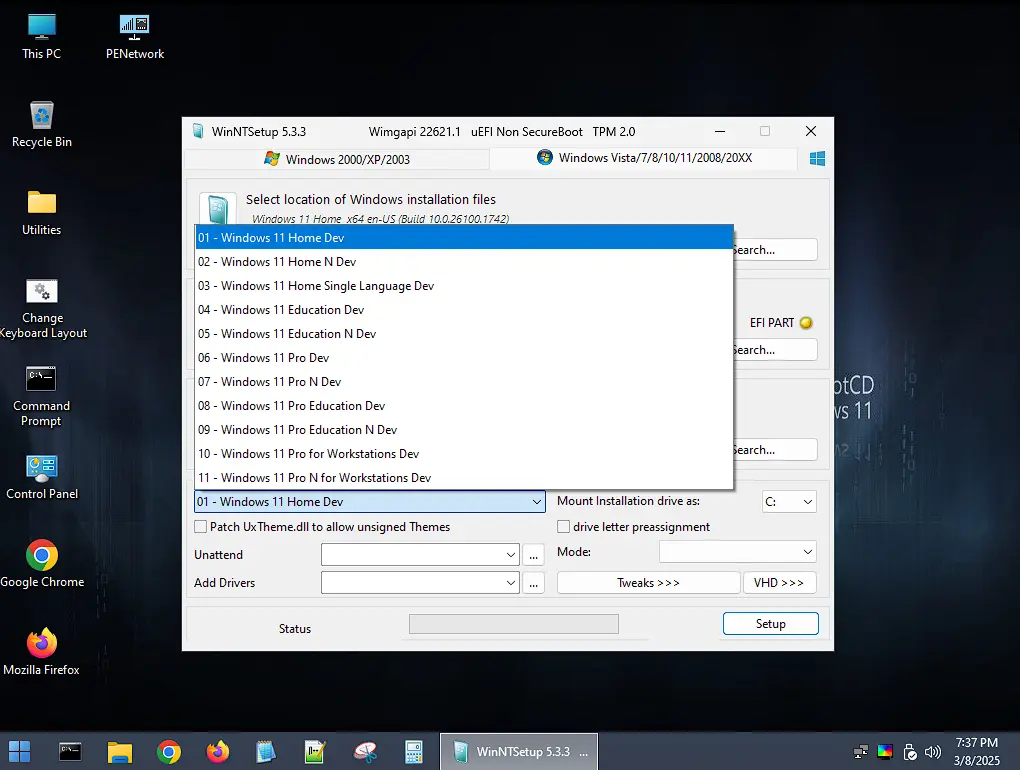Click the flag icon on the Windows 2000/XP/2003 tab
The width and height of the screenshot is (1020, 770).
271,158
